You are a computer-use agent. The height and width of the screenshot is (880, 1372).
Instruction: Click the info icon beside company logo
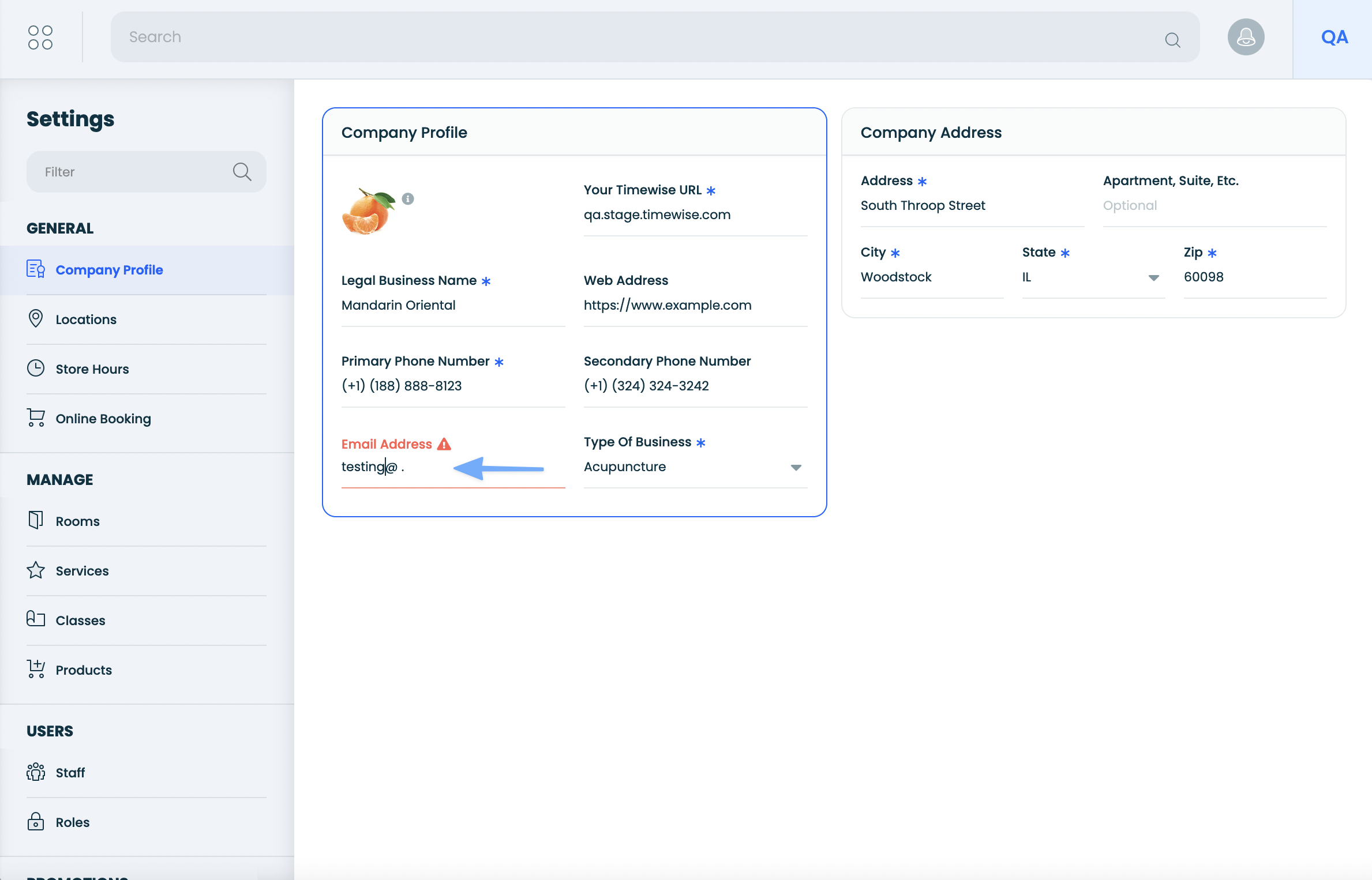[408, 199]
